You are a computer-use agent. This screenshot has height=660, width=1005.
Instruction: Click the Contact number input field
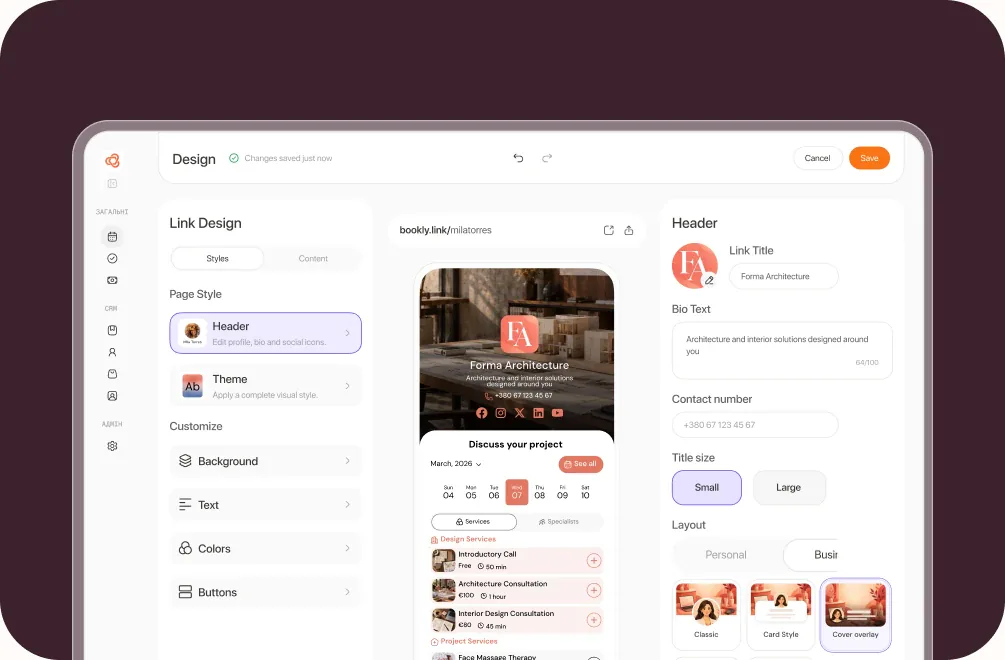click(755, 425)
